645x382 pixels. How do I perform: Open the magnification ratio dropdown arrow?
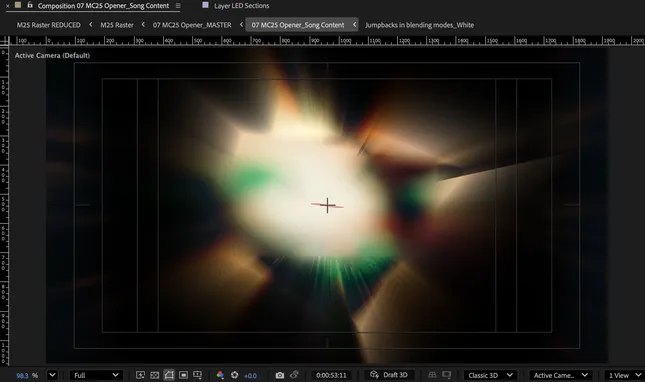52,375
